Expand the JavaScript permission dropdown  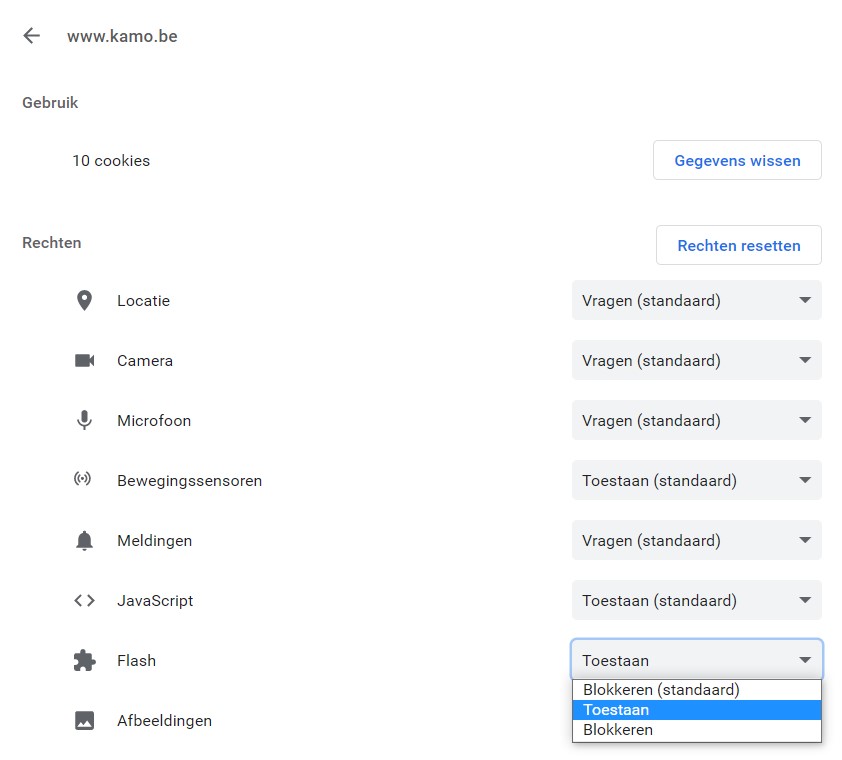[696, 600]
